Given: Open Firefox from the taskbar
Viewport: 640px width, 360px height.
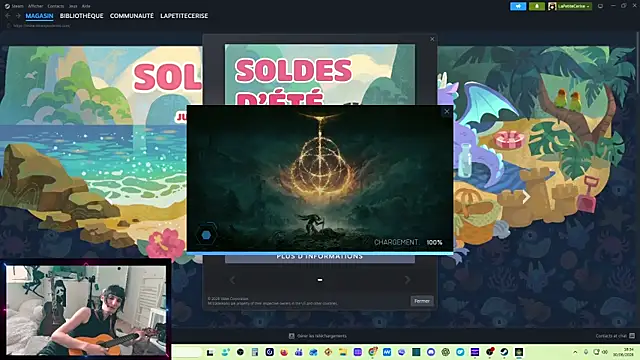Looking at the screenshot, I should (284, 352).
